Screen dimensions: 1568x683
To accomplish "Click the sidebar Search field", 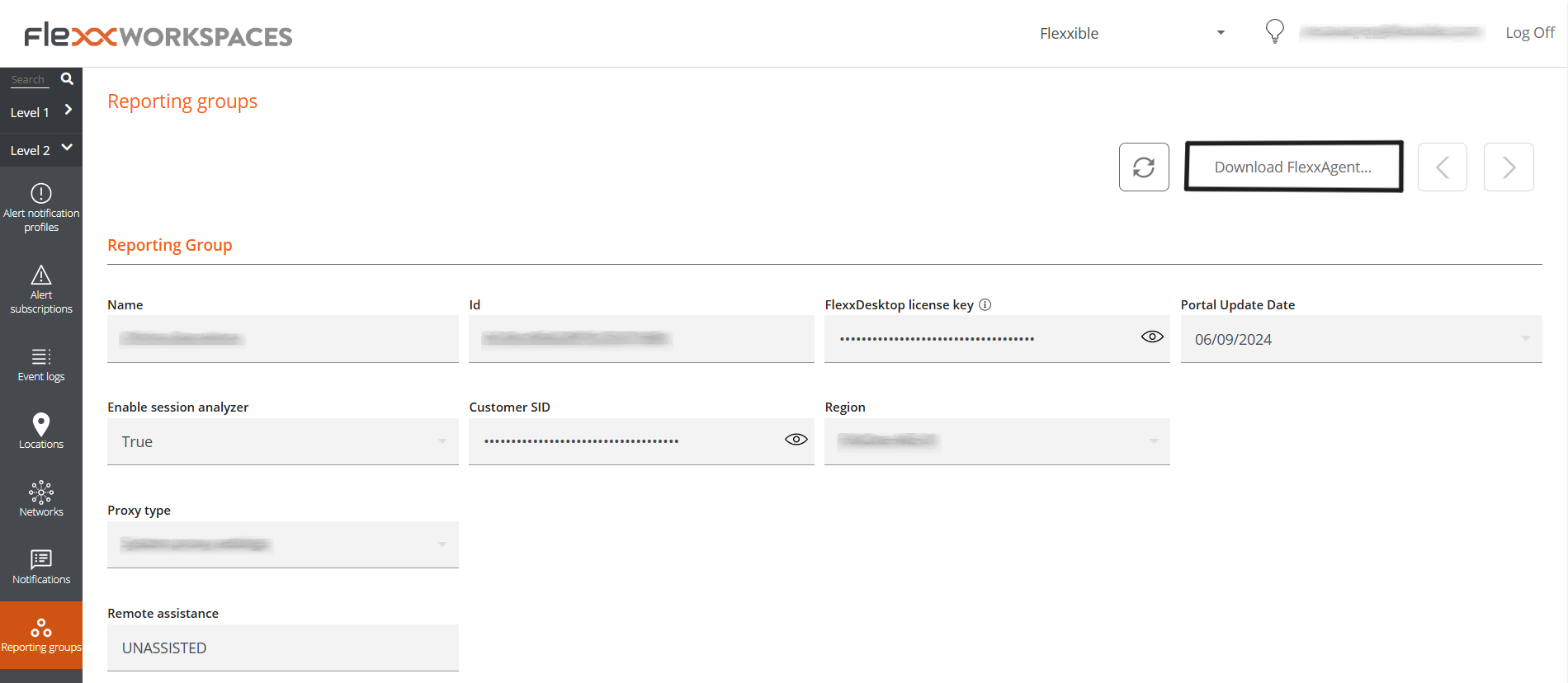I will [30, 80].
